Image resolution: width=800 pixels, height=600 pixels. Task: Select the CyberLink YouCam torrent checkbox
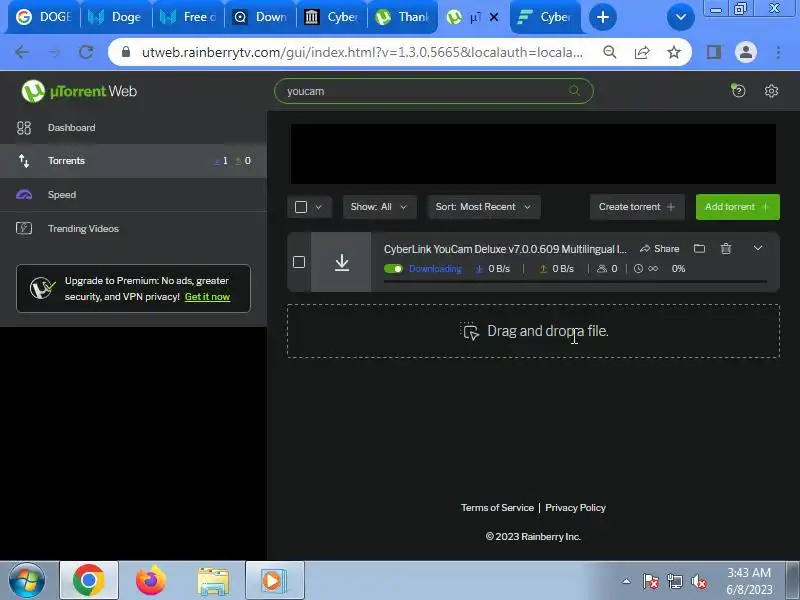[299, 262]
